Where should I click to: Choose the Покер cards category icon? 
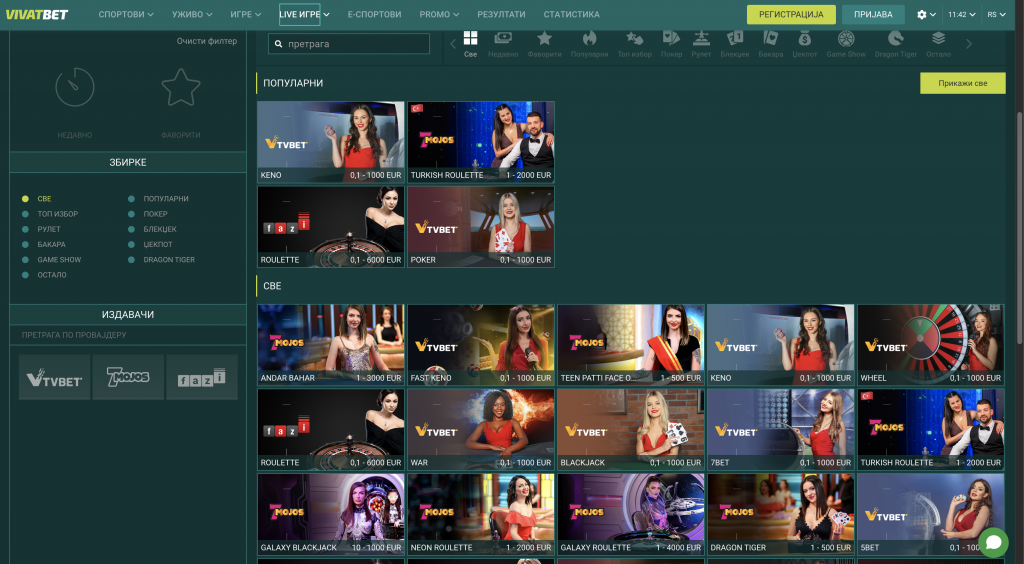click(x=671, y=39)
